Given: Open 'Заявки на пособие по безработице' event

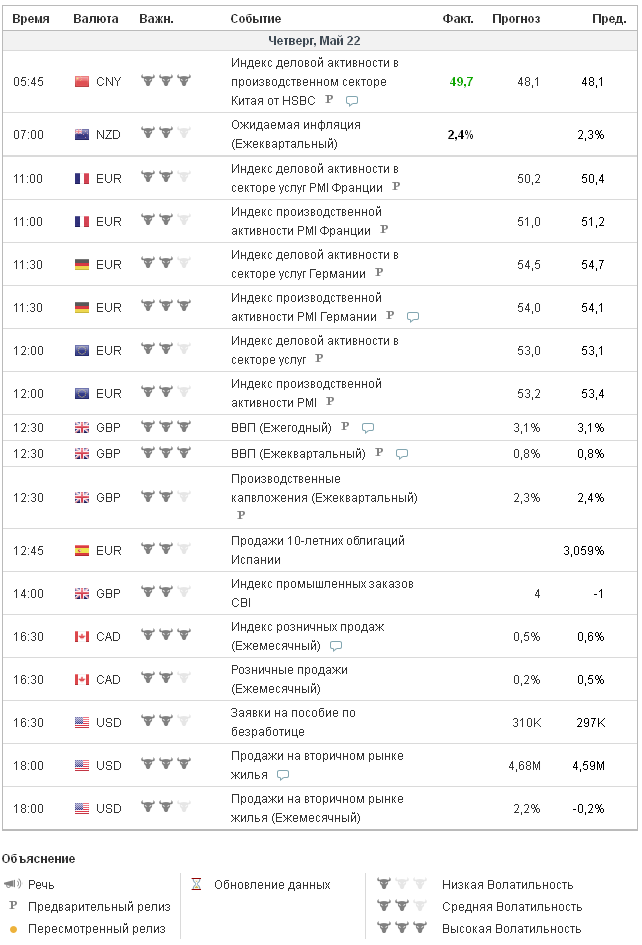Looking at the screenshot, I should (293, 722).
